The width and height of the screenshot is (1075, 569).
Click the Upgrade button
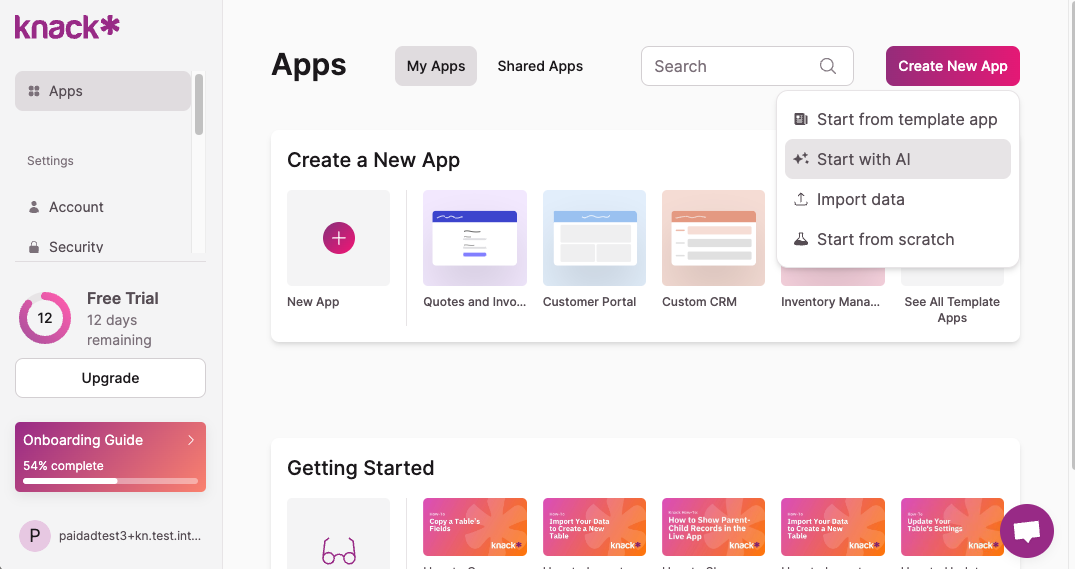[x=110, y=378]
